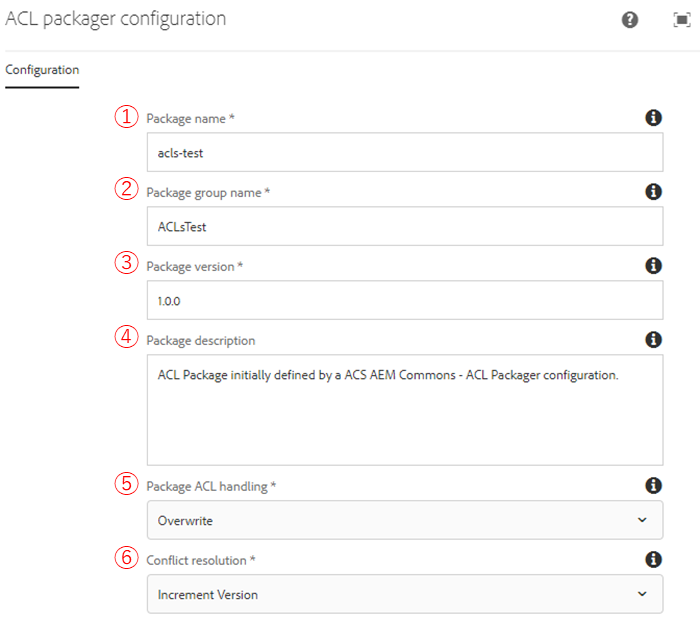This screenshot has width=700, height=621.
Task: Focus the Package version field 1.0.0
Action: point(405,300)
